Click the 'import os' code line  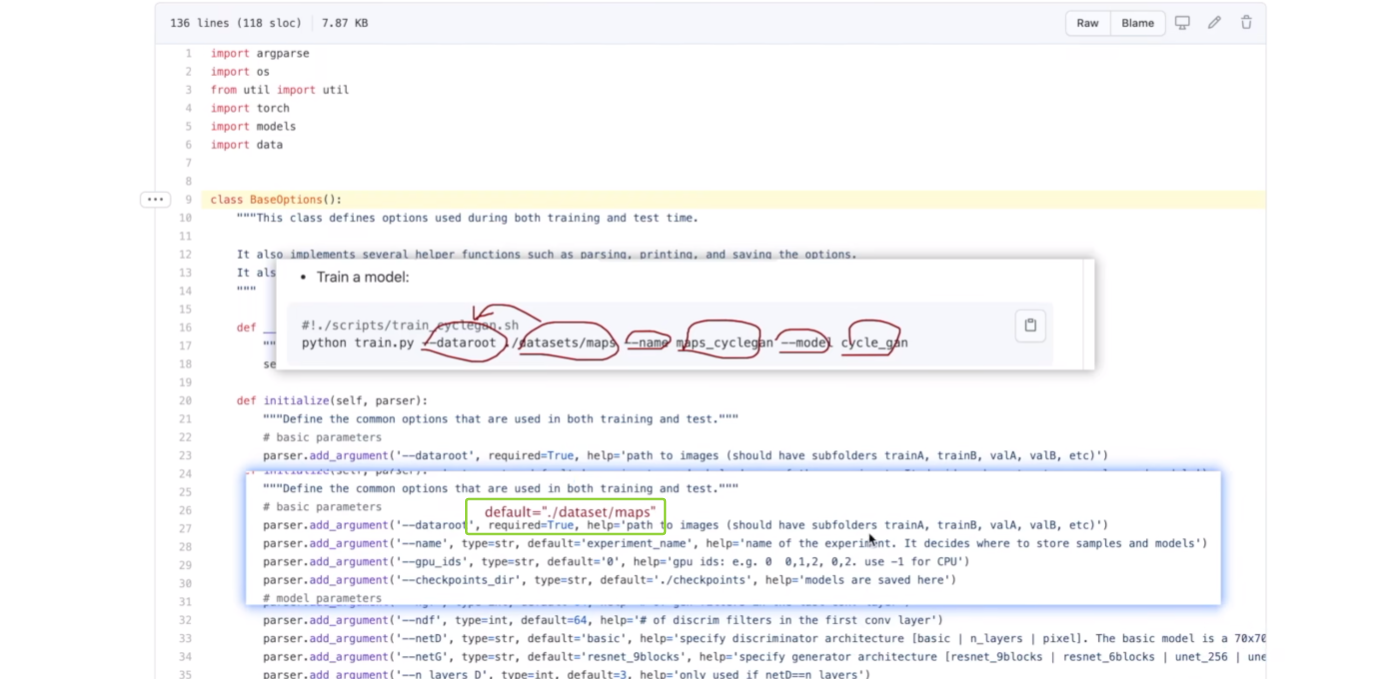click(240, 72)
